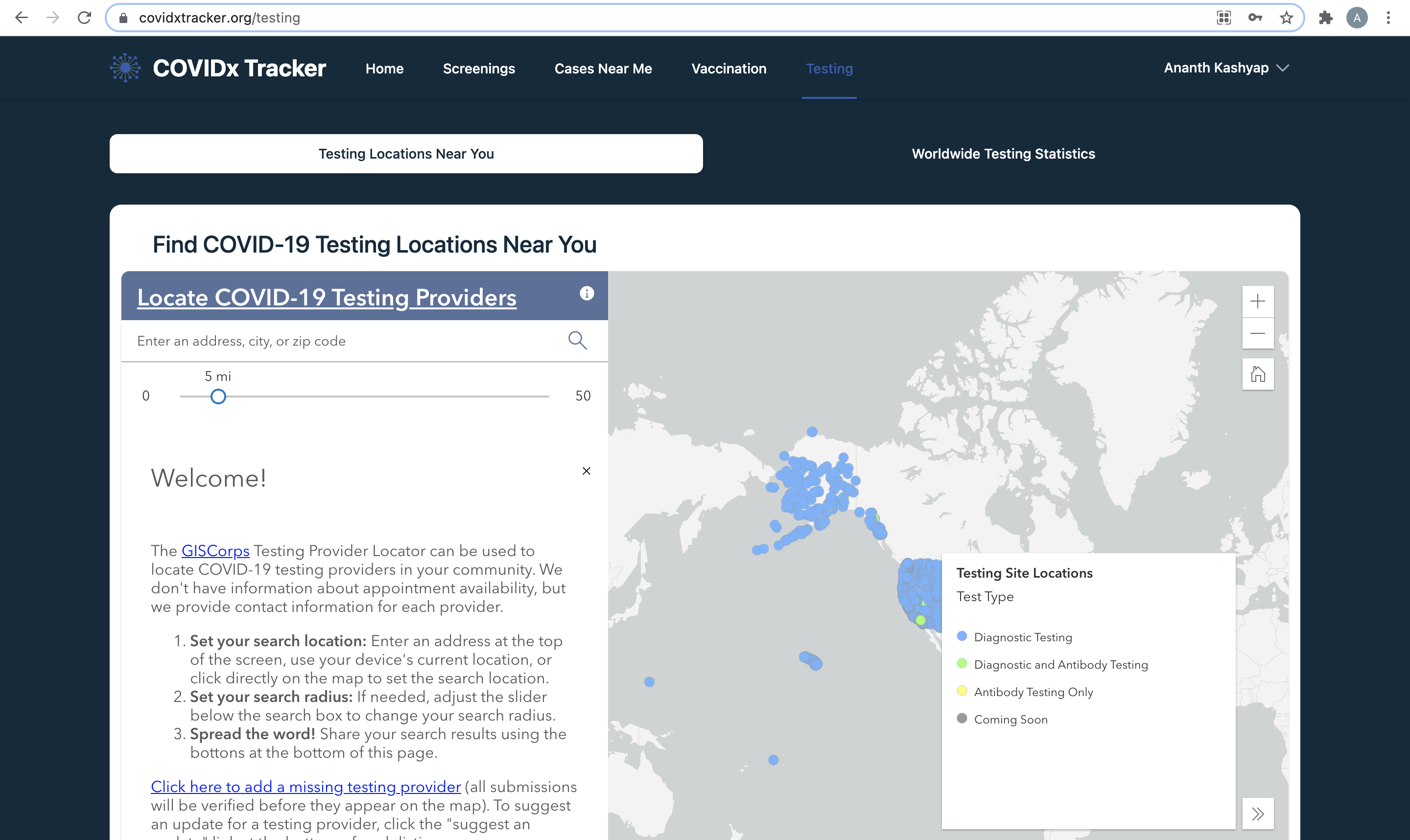Viewport: 1410px width, 840px height.
Task: Select Testing Locations Near You tab
Action: point(406,154)
